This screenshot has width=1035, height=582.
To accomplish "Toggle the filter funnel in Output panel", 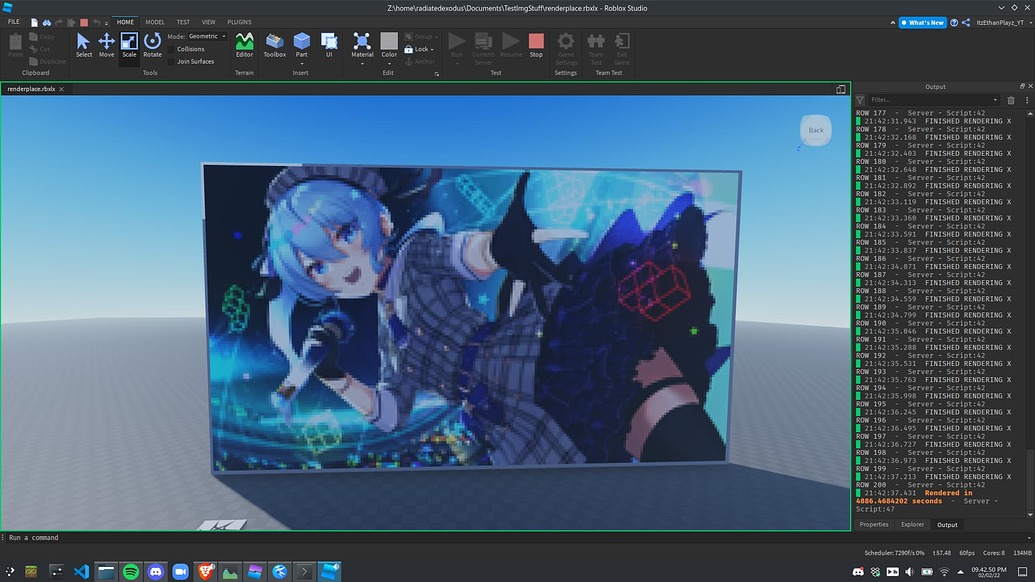I will [858, 99].
